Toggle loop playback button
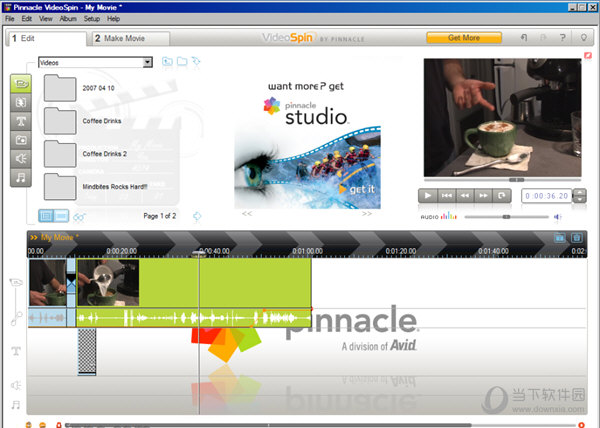The width and height of the screenshot is (600, 428). click(502, 195)
